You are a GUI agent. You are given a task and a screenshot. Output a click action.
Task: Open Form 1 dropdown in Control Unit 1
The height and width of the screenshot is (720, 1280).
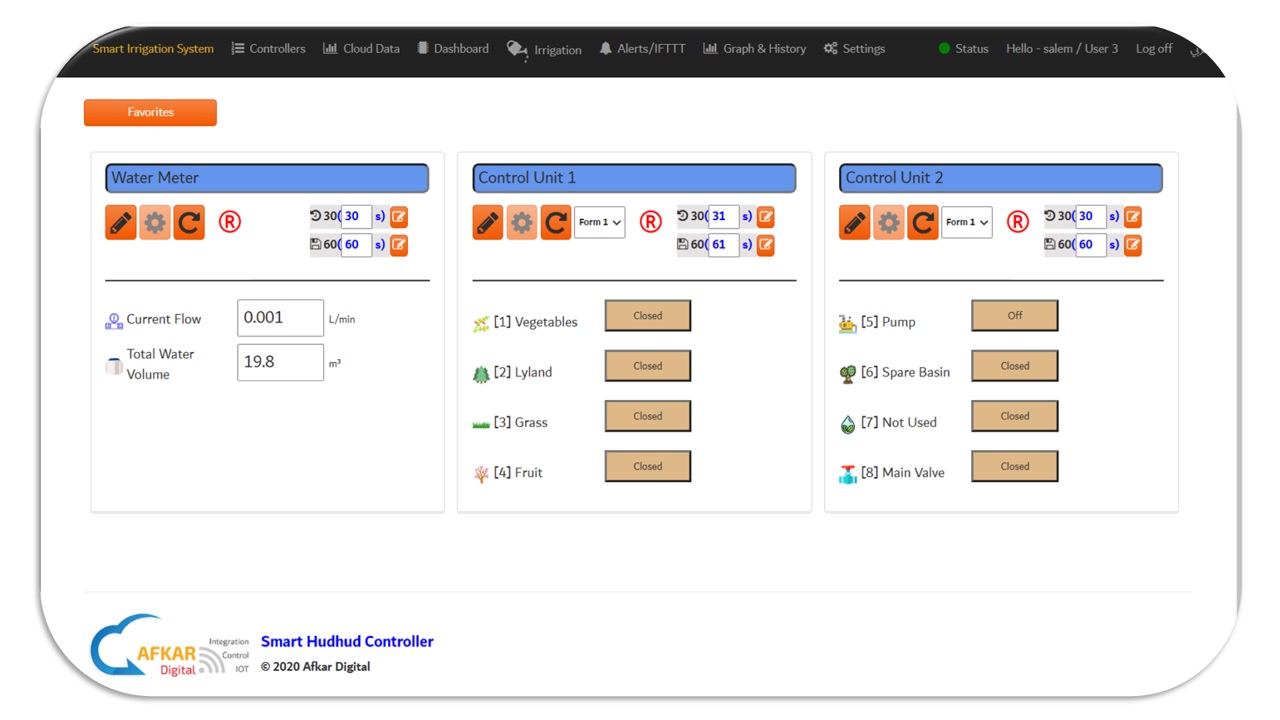pyautogui.click(x=599, y=222)
